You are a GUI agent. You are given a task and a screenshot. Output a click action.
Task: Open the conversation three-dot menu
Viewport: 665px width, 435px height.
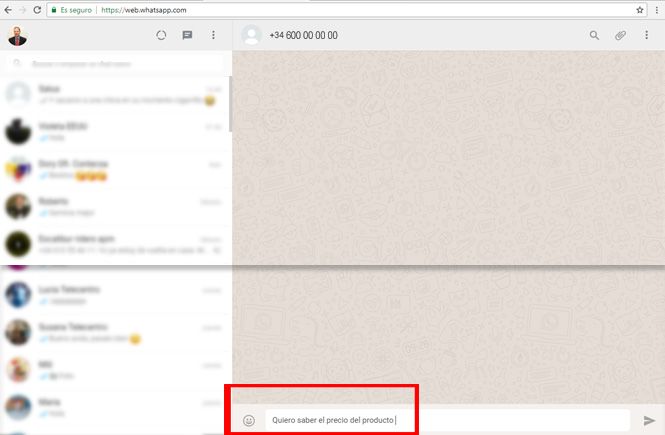646,35
